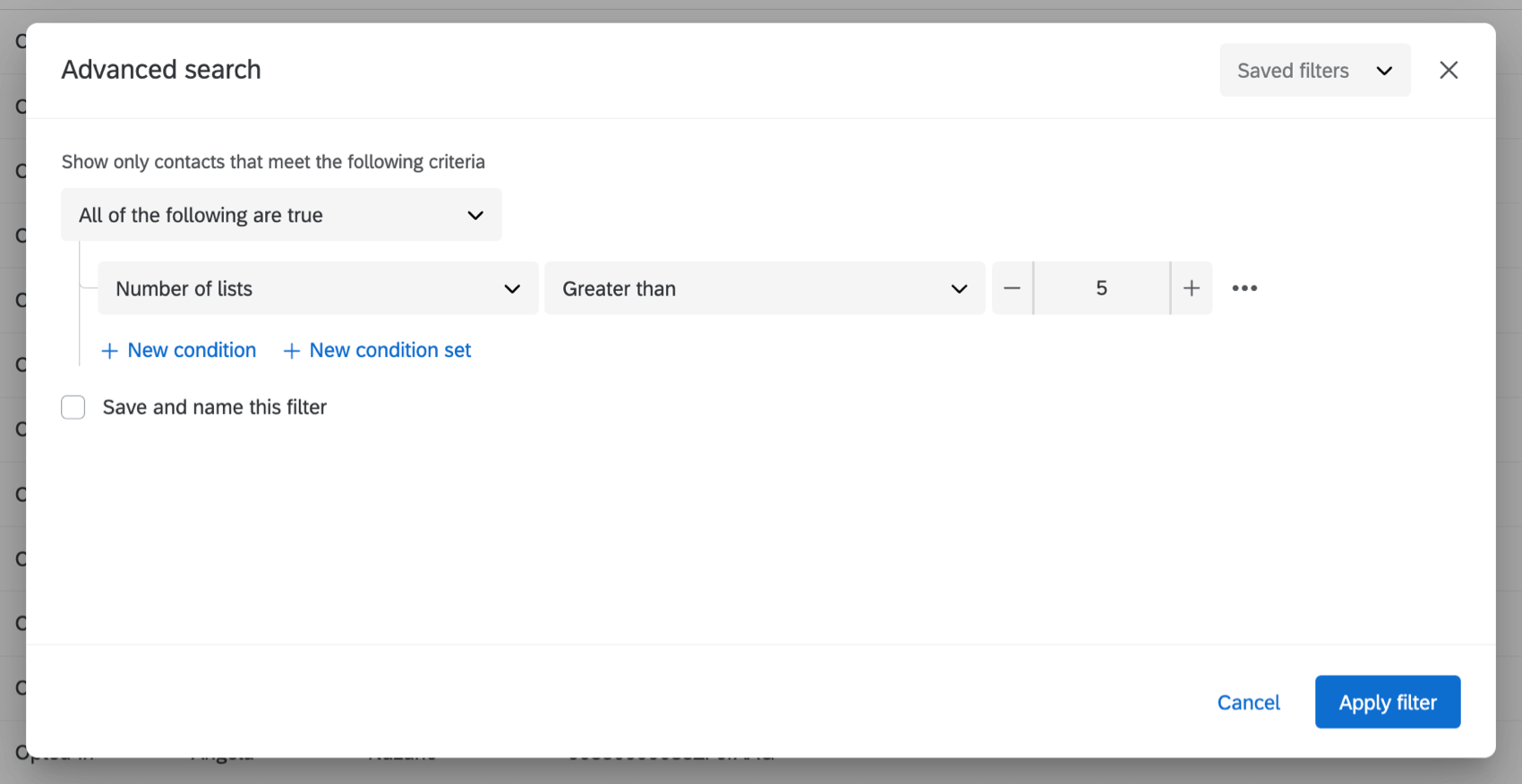Open the Greater than operator dropdown
1522x784 pixels.
coord(765,288)
